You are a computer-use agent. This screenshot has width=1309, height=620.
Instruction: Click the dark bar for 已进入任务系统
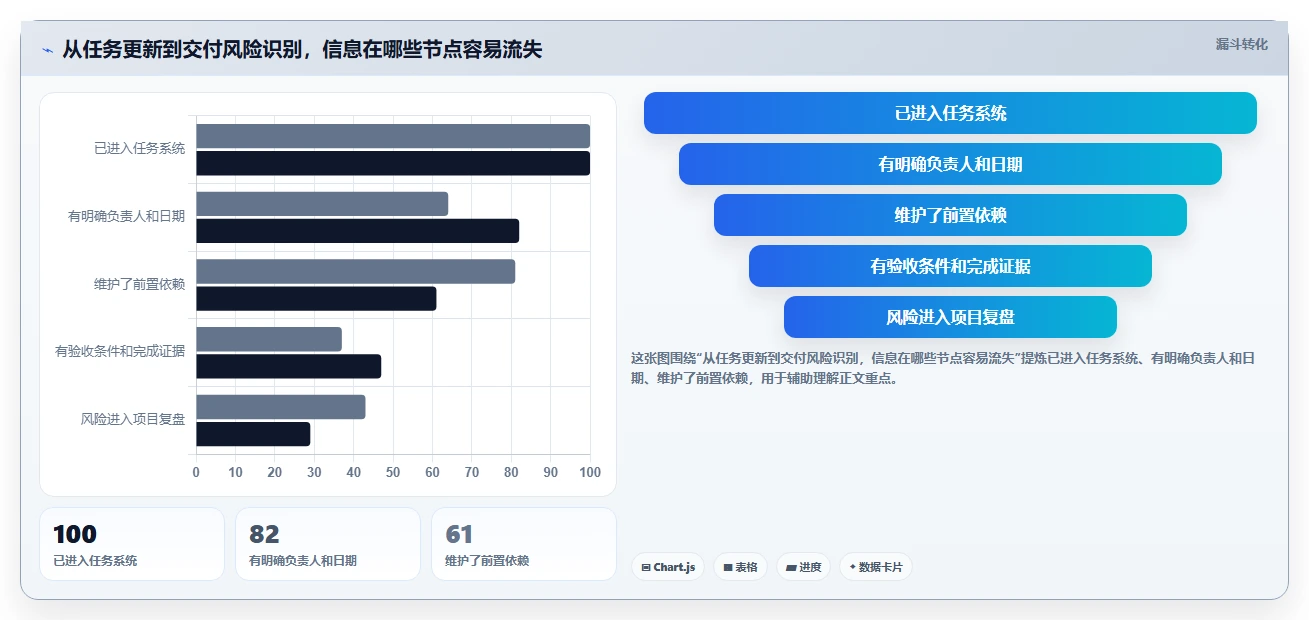(x=393, y=163)
